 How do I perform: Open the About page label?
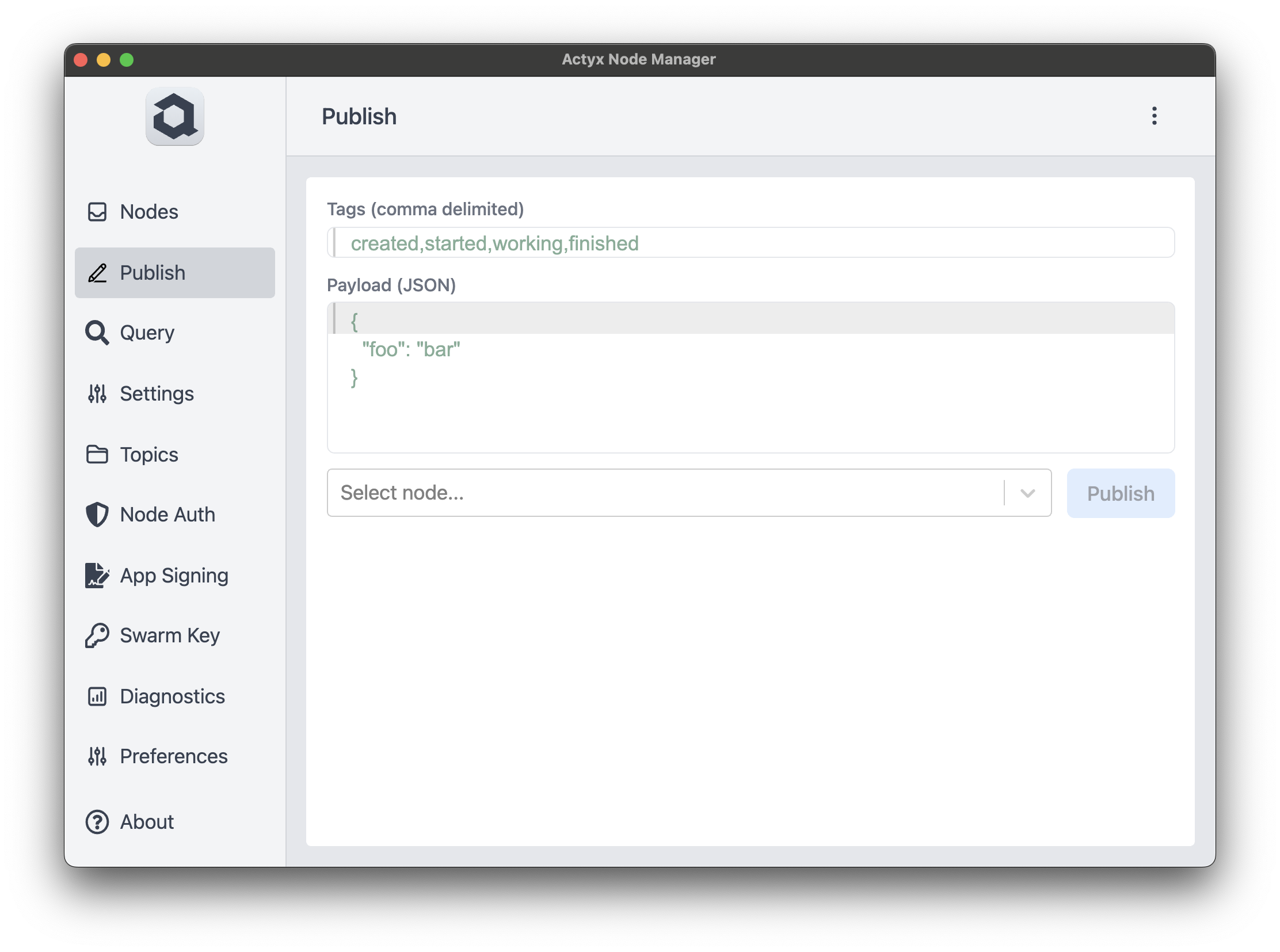click(146, 822)
